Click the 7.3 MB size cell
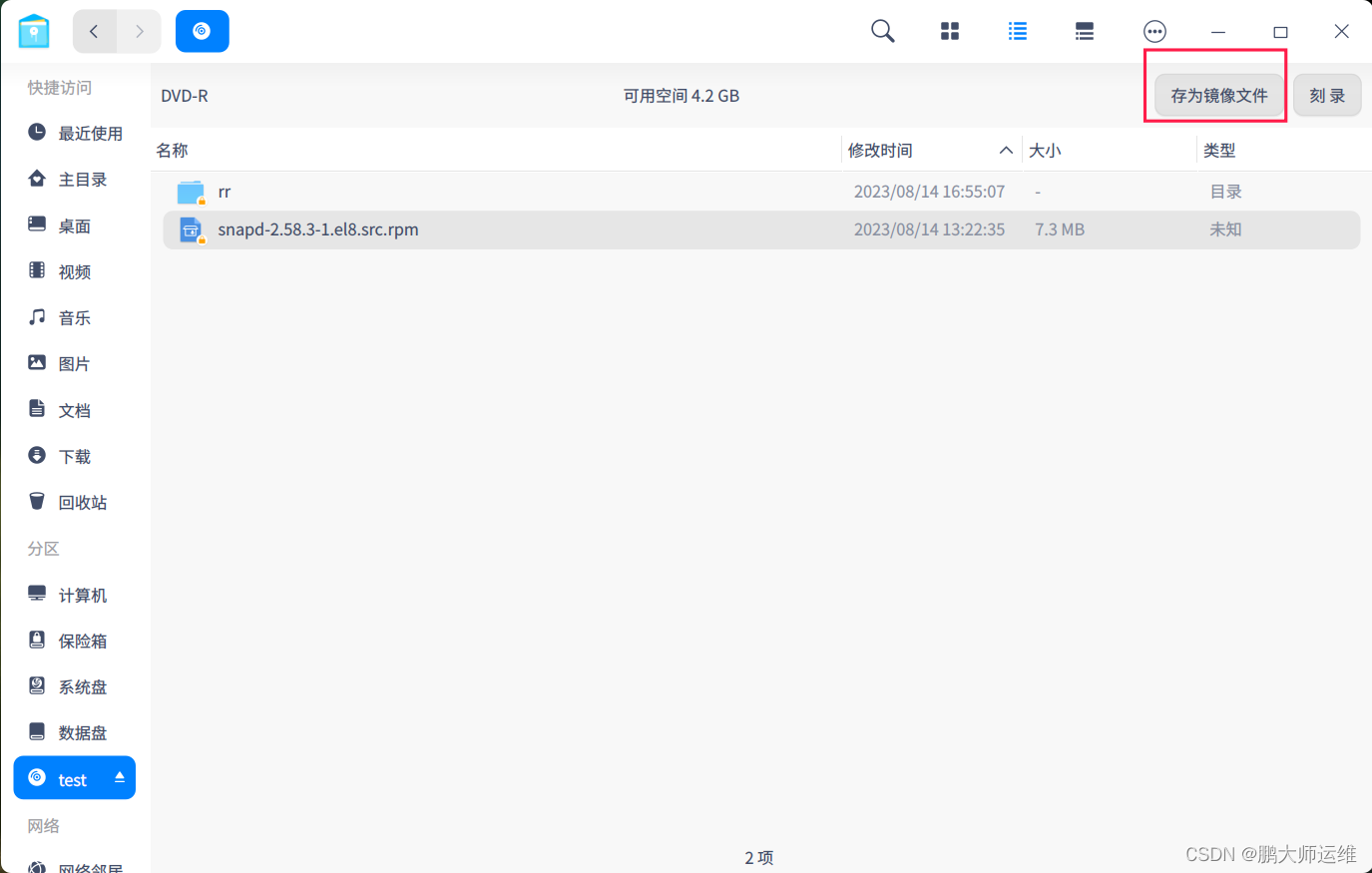 [x=1060, y=229]
